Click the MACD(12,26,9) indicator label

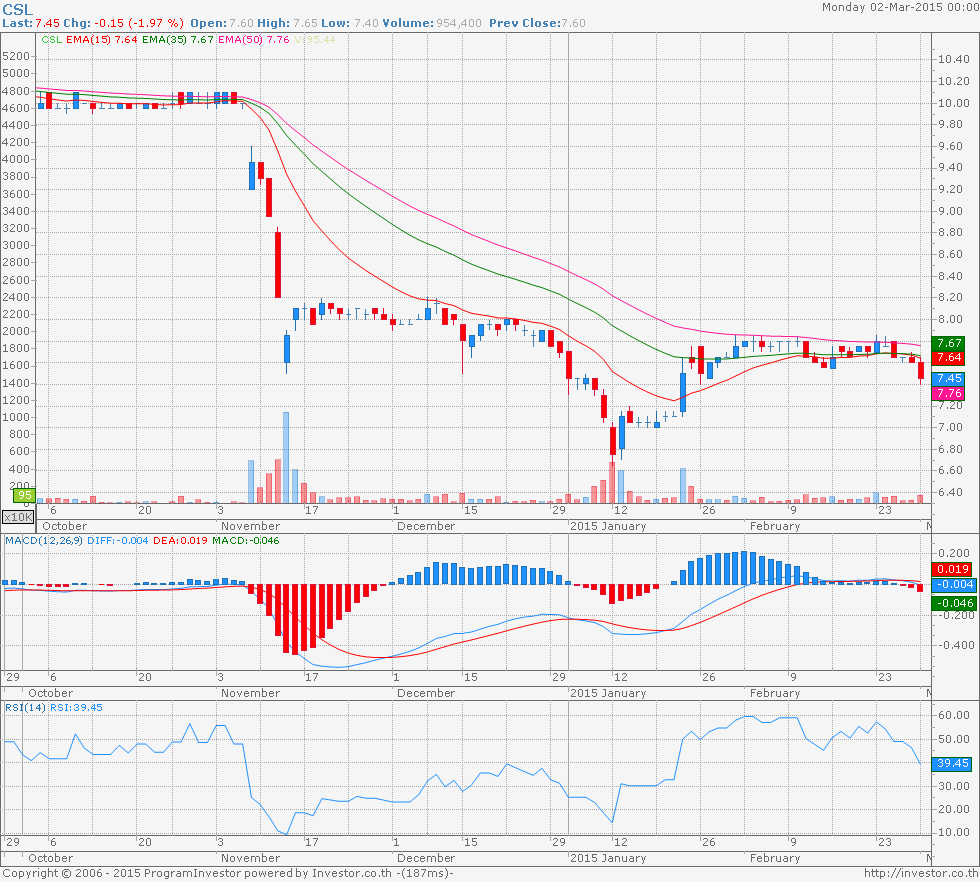(44, 541)
